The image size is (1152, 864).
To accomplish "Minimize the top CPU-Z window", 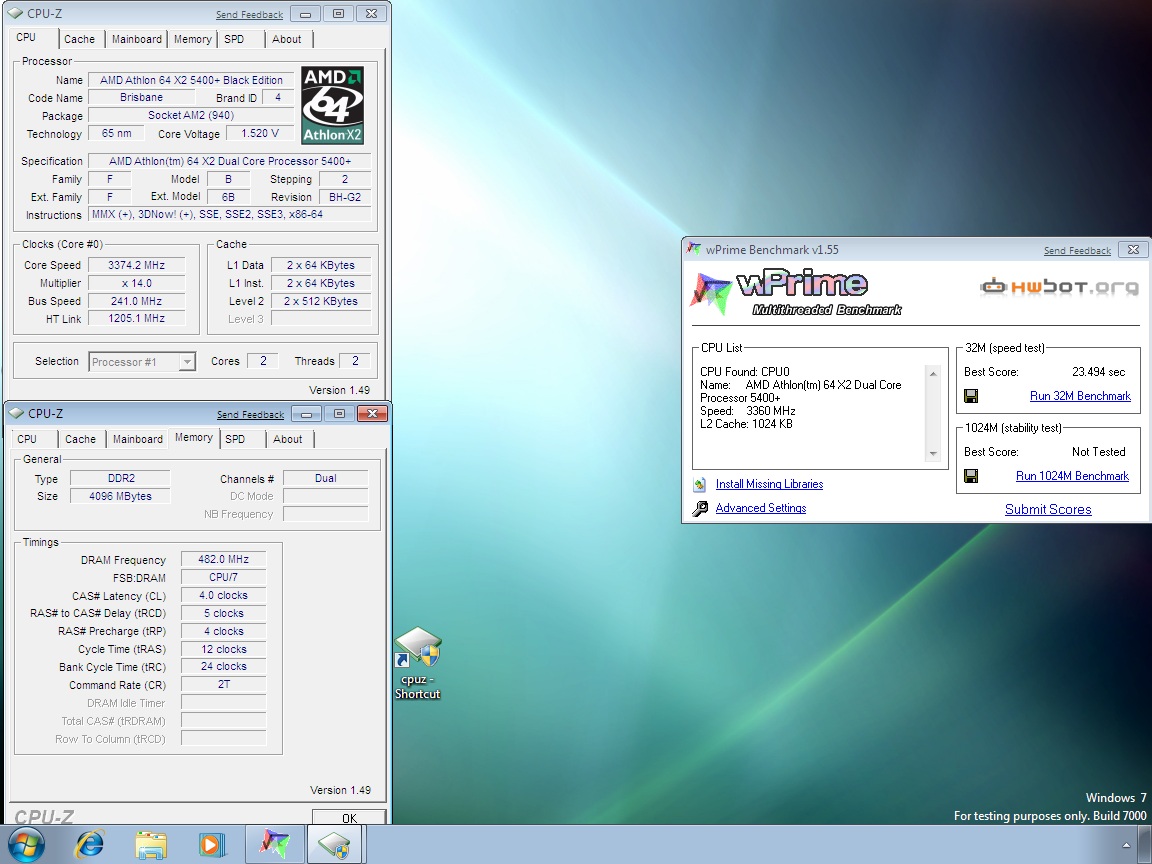I will click(305, 14).
